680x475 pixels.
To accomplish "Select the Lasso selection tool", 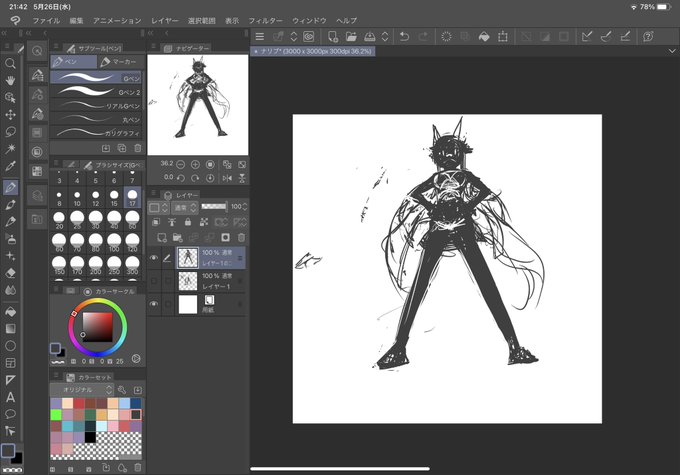I will click(x=10, y=131).
